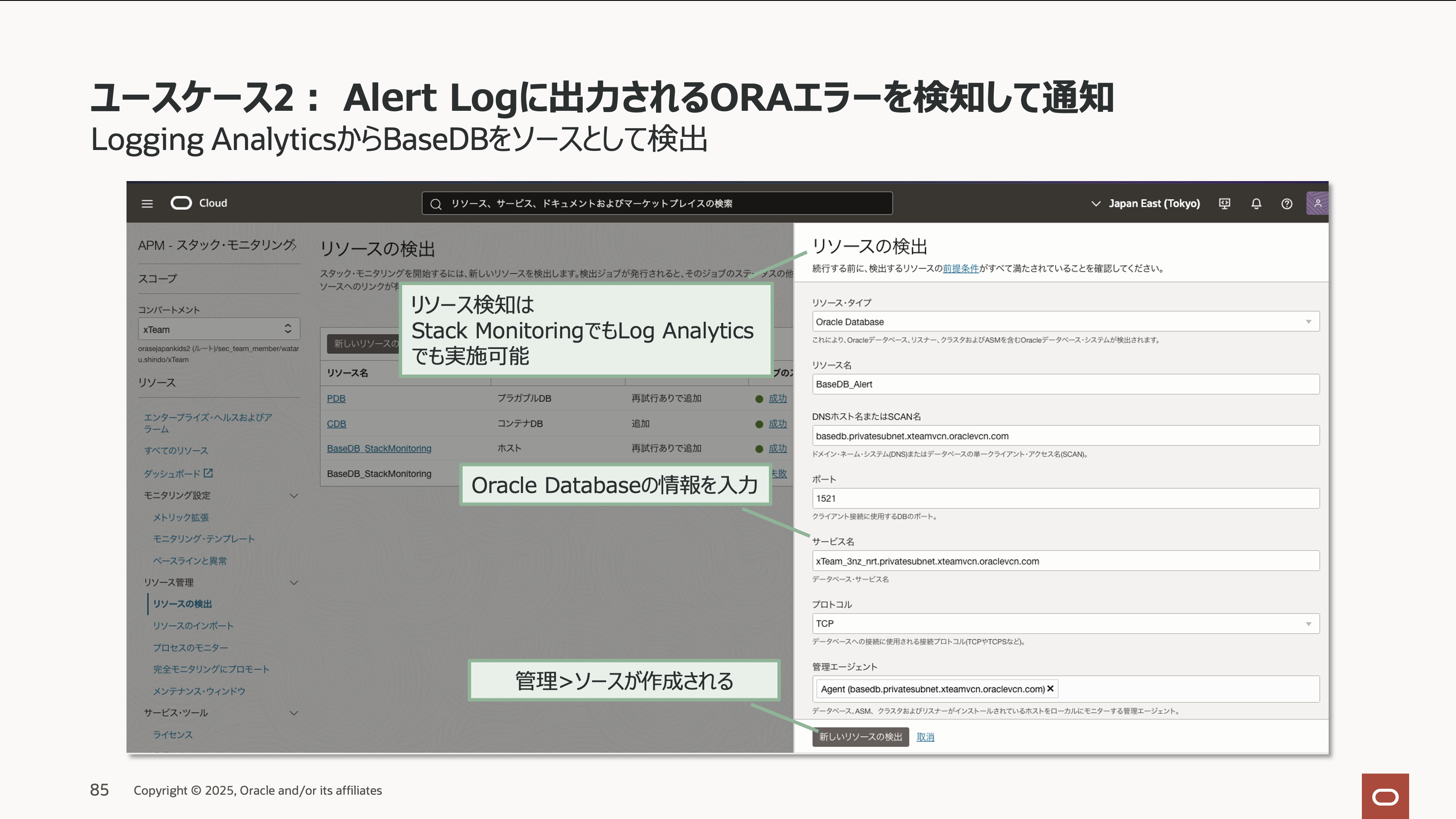The height and width of the screenshot is (819, 1456).
Task: Open the hamburger navigation menu
Action: (x=147, y=204)
